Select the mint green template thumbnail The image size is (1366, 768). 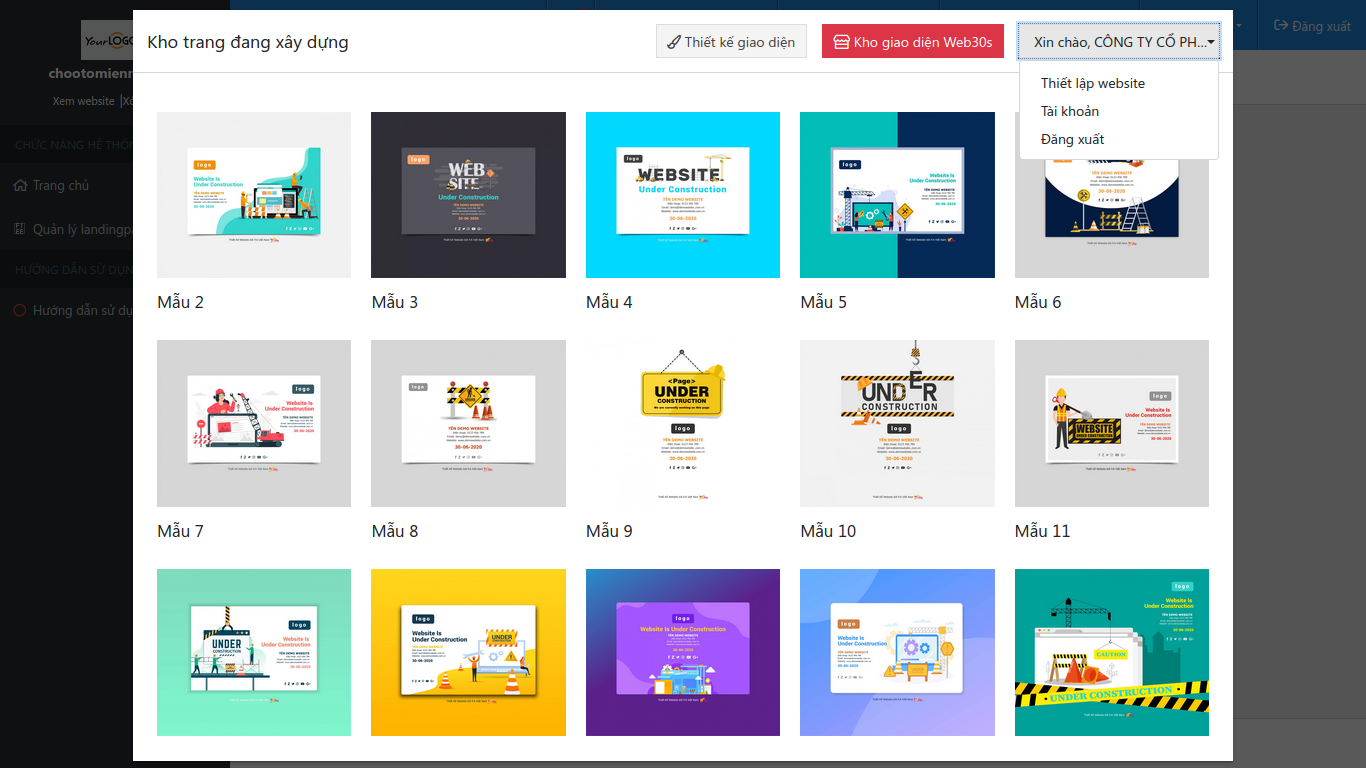coord(254,652)
